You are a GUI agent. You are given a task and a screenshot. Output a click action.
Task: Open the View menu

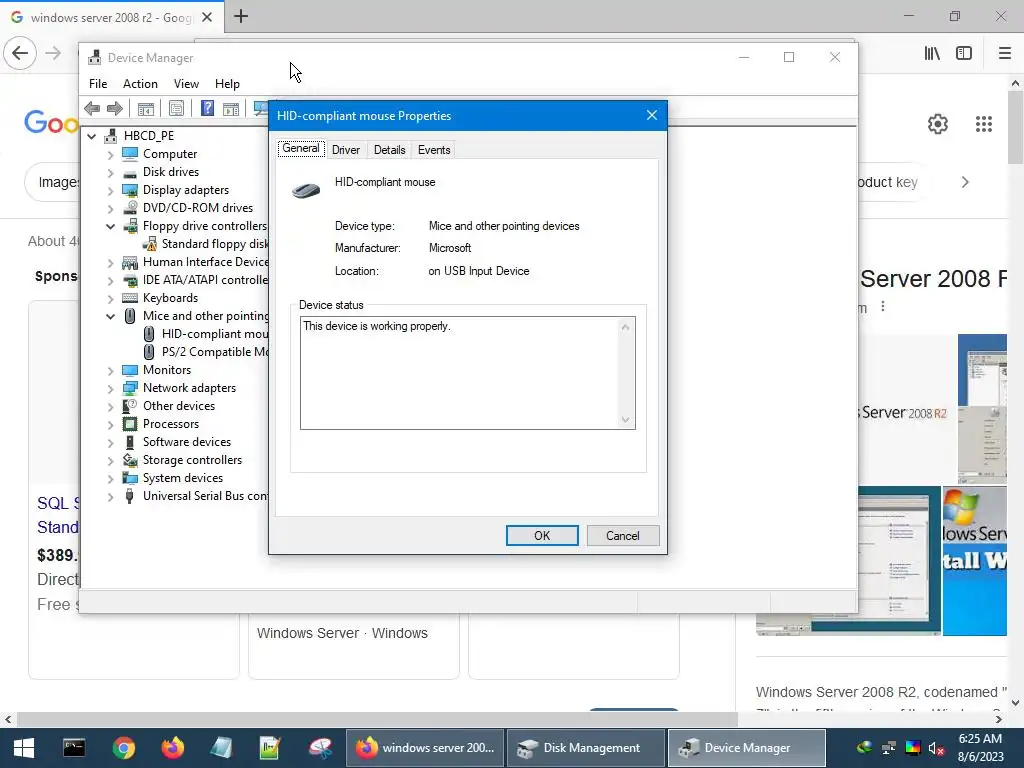(186, 84)
